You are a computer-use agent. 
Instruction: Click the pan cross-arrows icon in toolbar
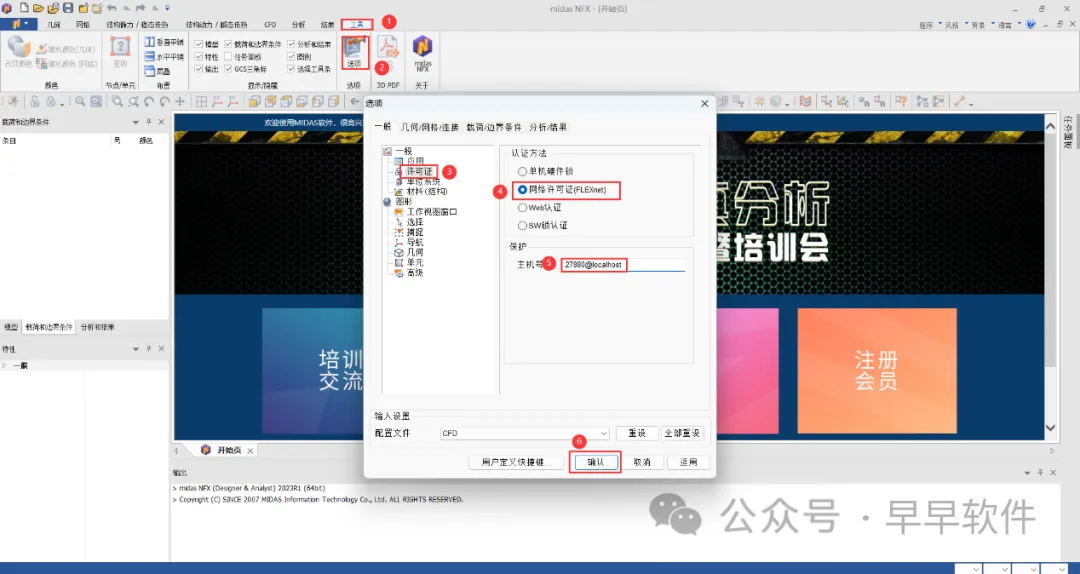tap(180, 102)
